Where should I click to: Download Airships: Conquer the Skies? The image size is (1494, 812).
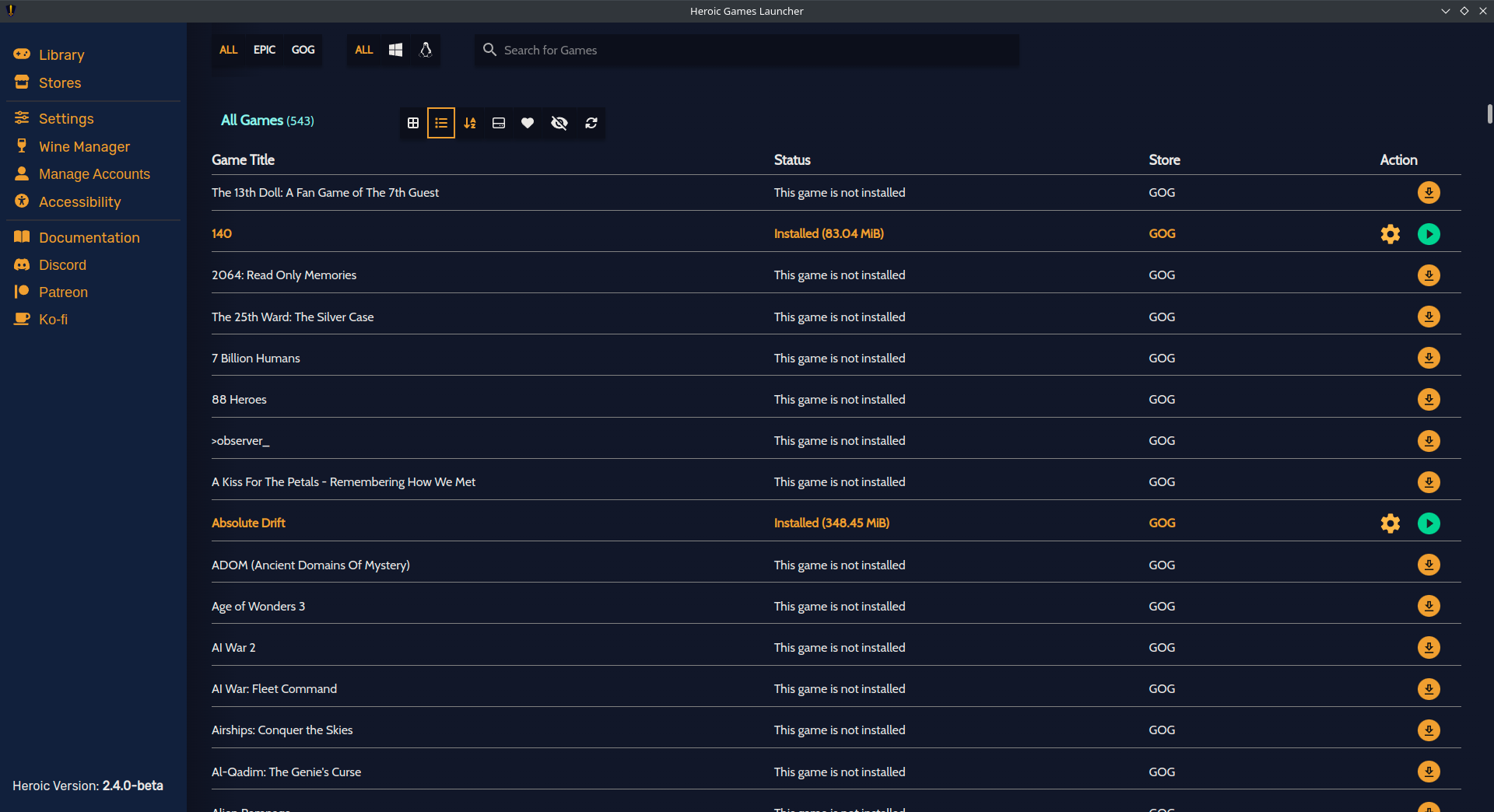[x=1429, y=730]
